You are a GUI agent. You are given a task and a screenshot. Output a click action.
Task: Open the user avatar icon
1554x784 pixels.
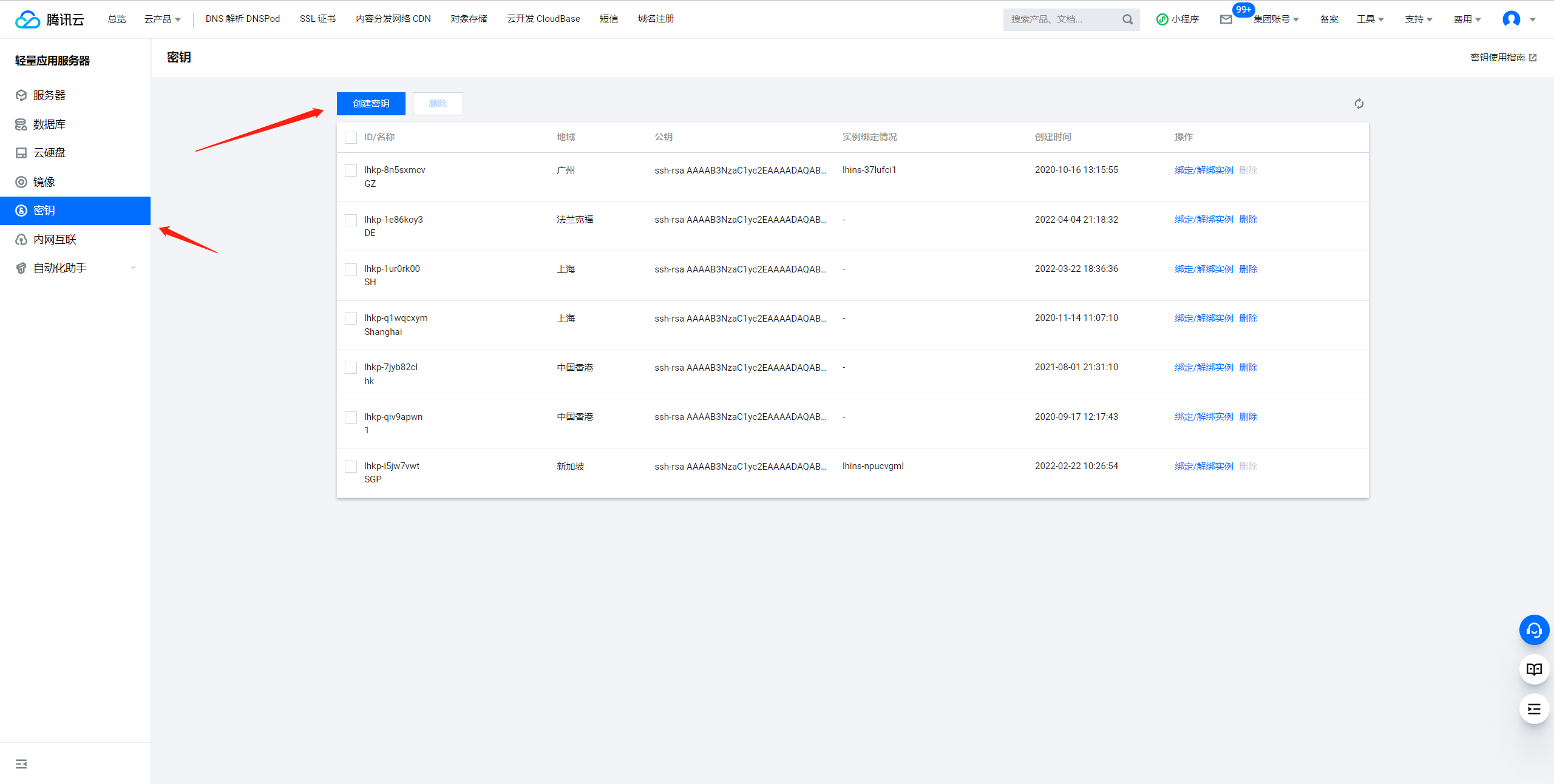click(1511, 19)
